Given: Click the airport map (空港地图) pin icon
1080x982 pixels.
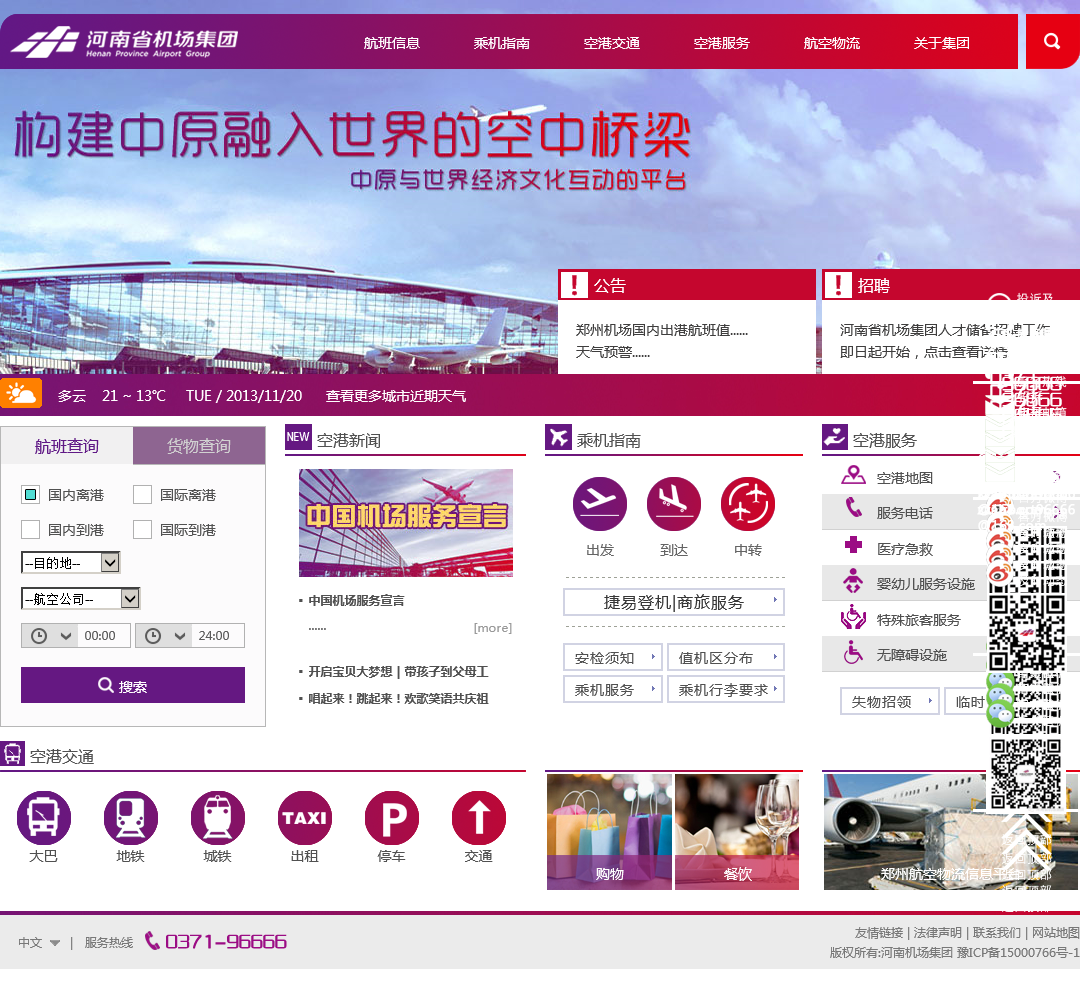Looking at the screenshot, I should [x=853, y=475].
